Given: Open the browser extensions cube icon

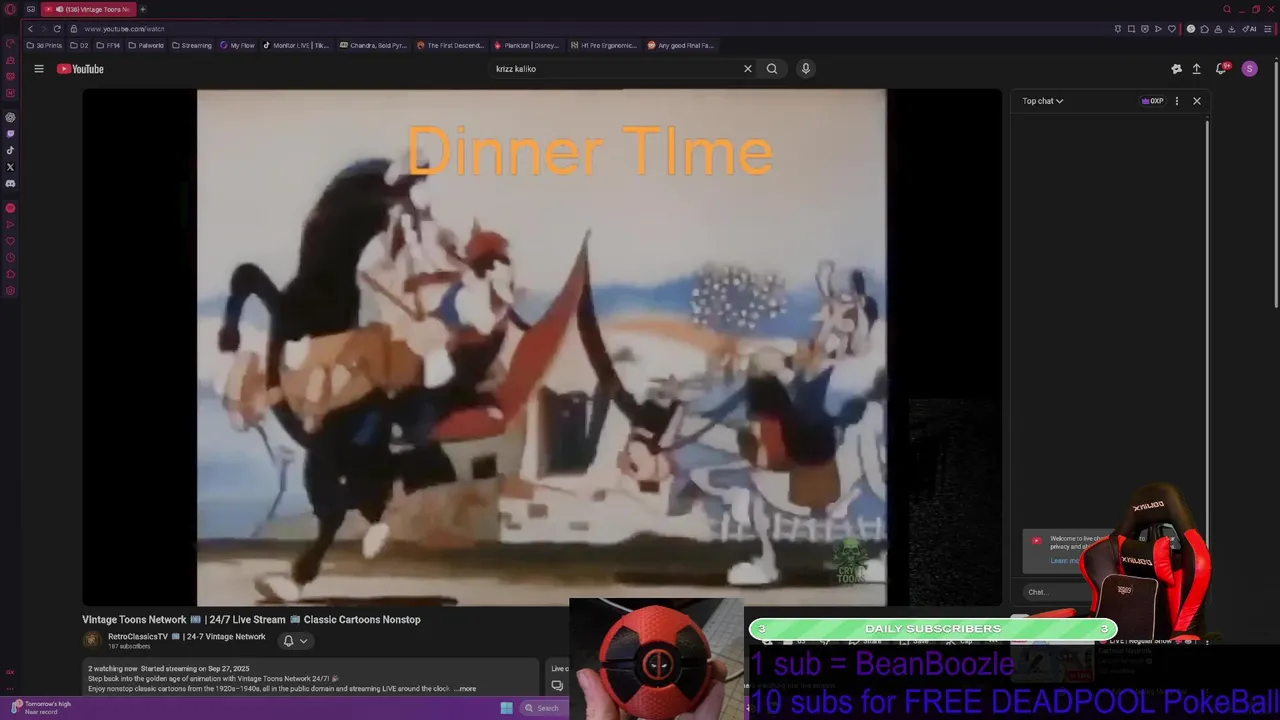Looking at the screenshot, I should [1204, 29].
